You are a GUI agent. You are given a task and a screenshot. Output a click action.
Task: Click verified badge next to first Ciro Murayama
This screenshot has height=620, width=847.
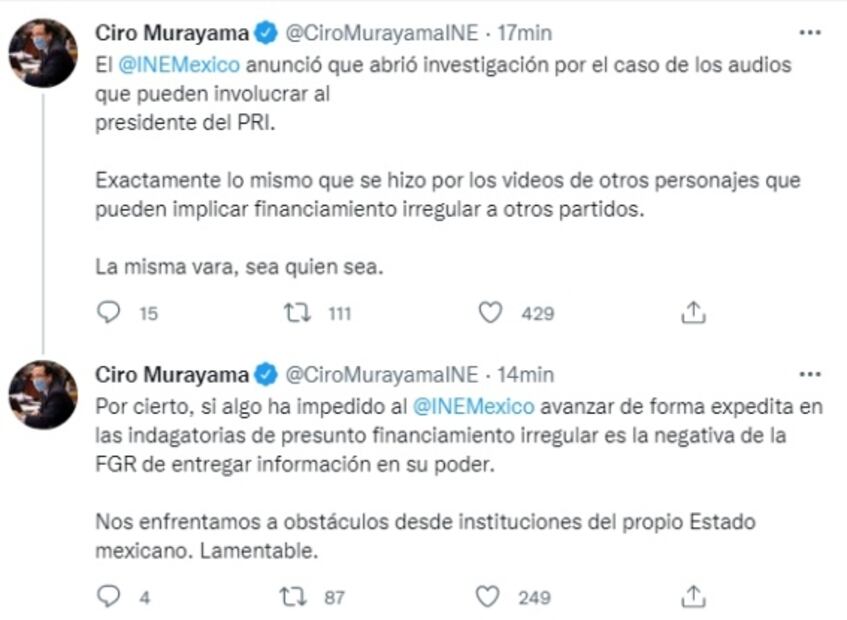pyautogui.click(x=265, y=33)
